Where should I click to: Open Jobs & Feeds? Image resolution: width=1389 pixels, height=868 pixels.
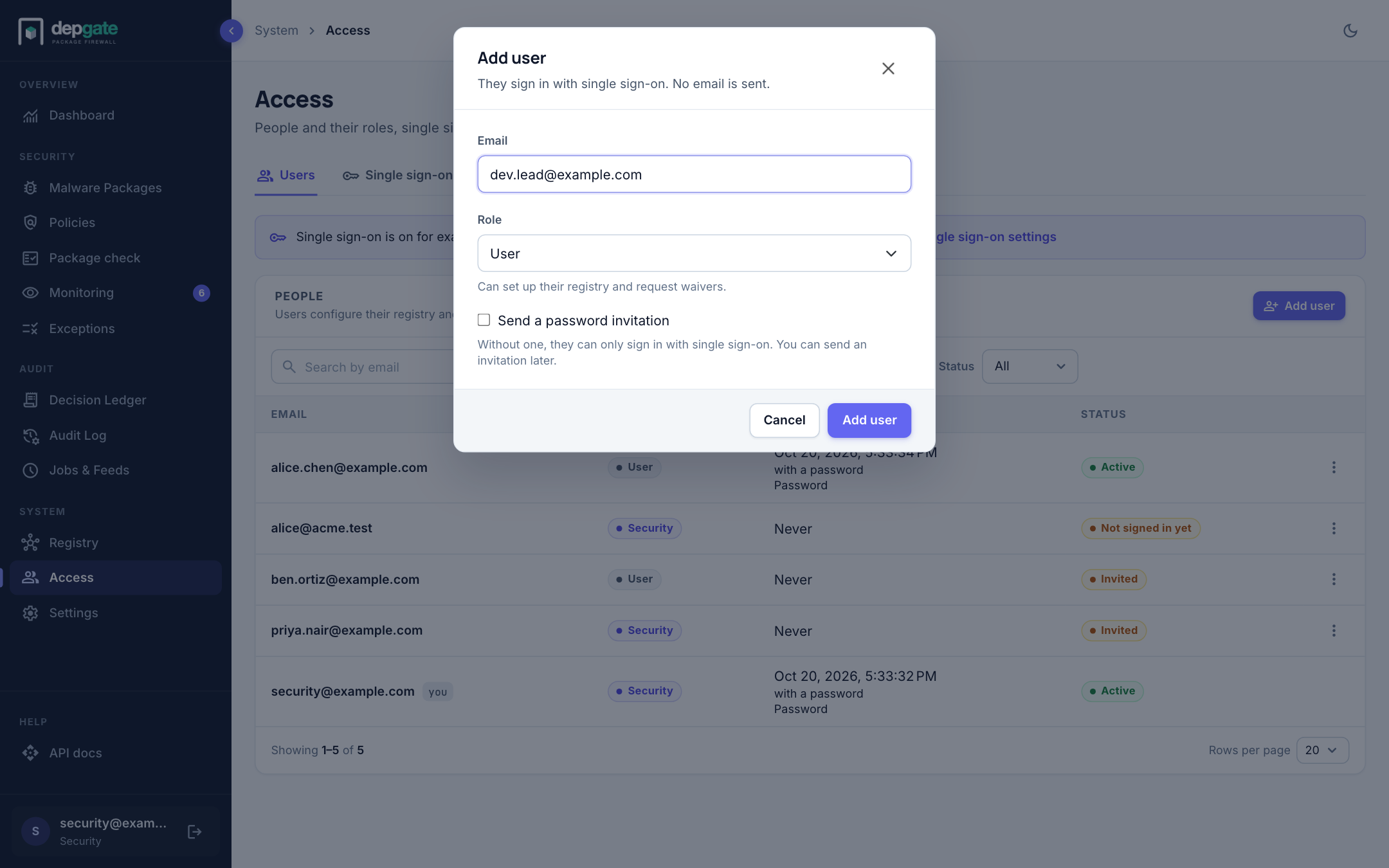pos(116,470)
